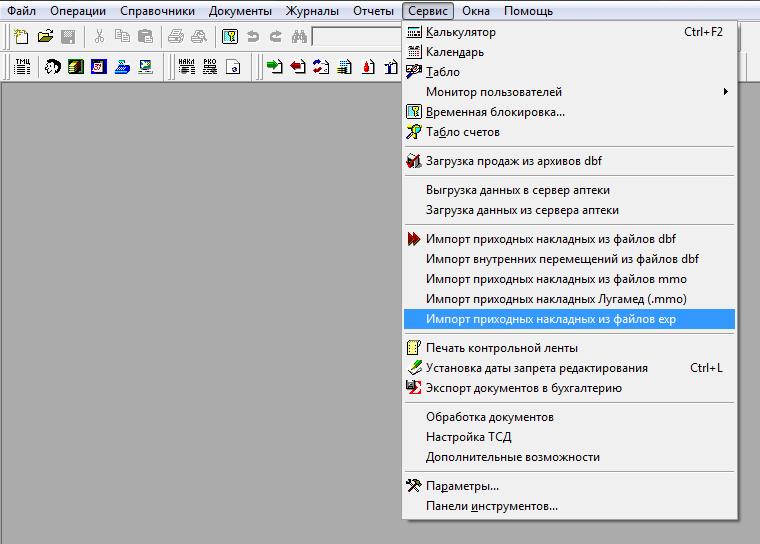Click the New document icon
This screenshot has height=544, width=760.
23,37
